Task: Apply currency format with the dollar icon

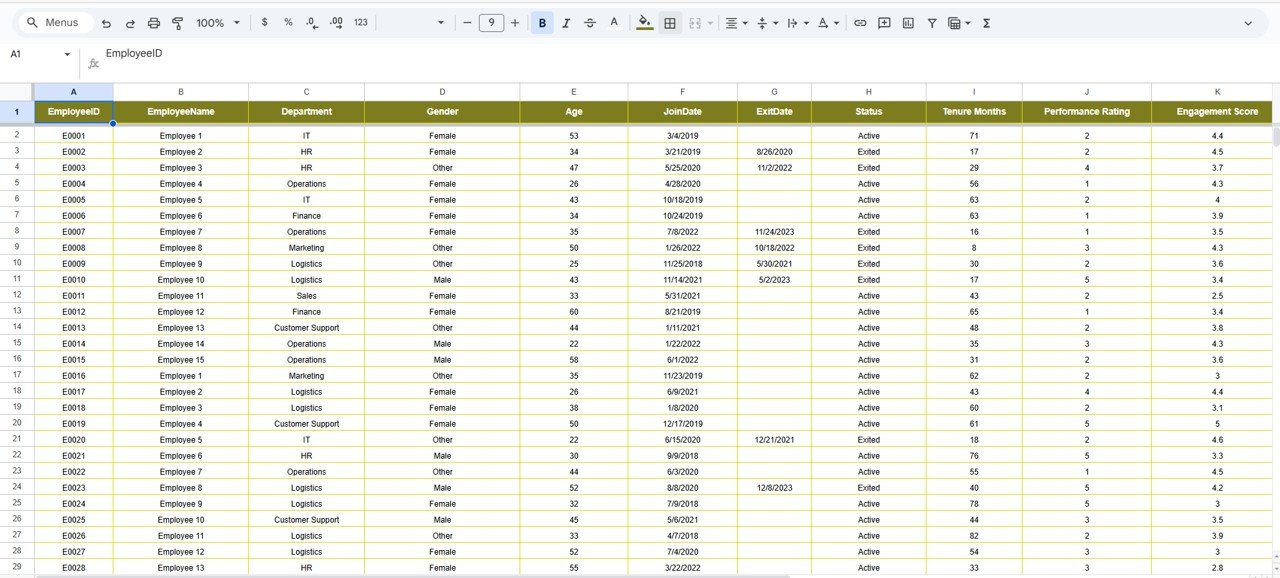Action: (264, 22)
